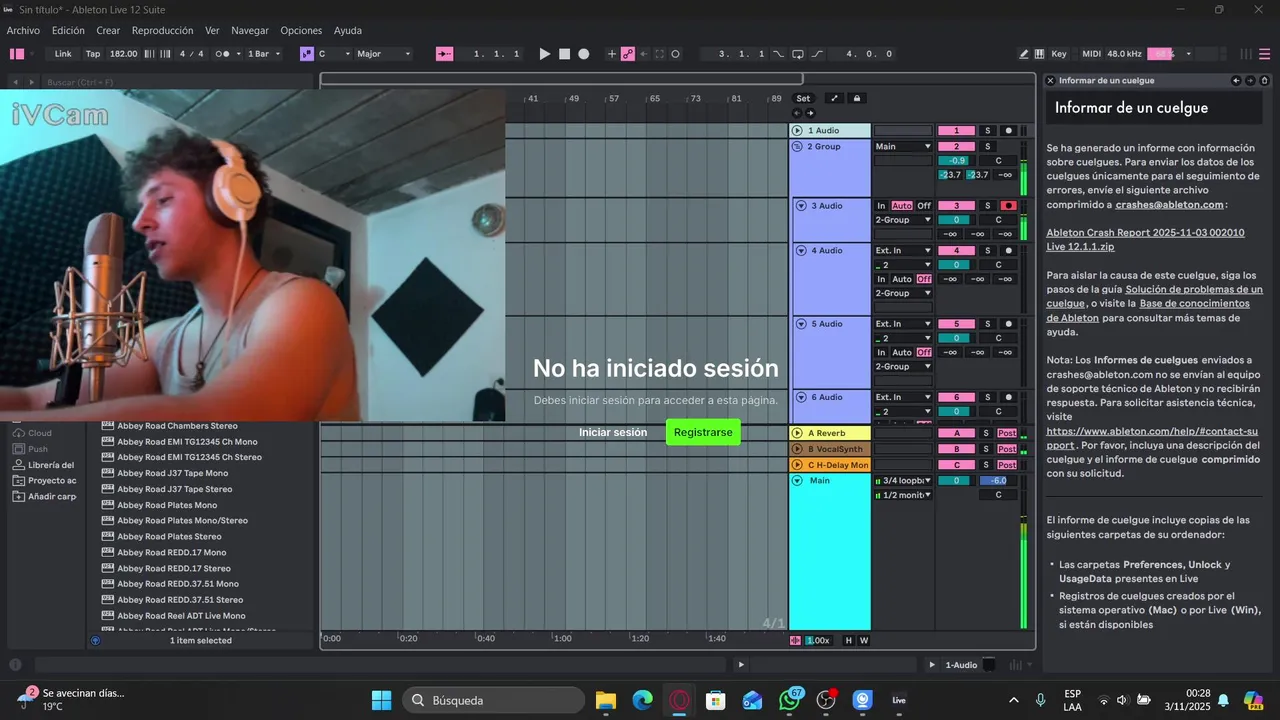Open the Navegar menu
Viewport: 1280px width, 720px height.
[250, 31]
